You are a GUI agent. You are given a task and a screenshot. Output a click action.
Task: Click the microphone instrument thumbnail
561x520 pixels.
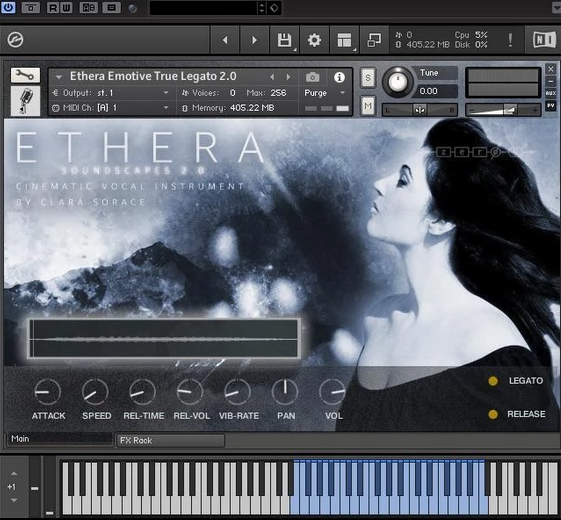(25, 101)
